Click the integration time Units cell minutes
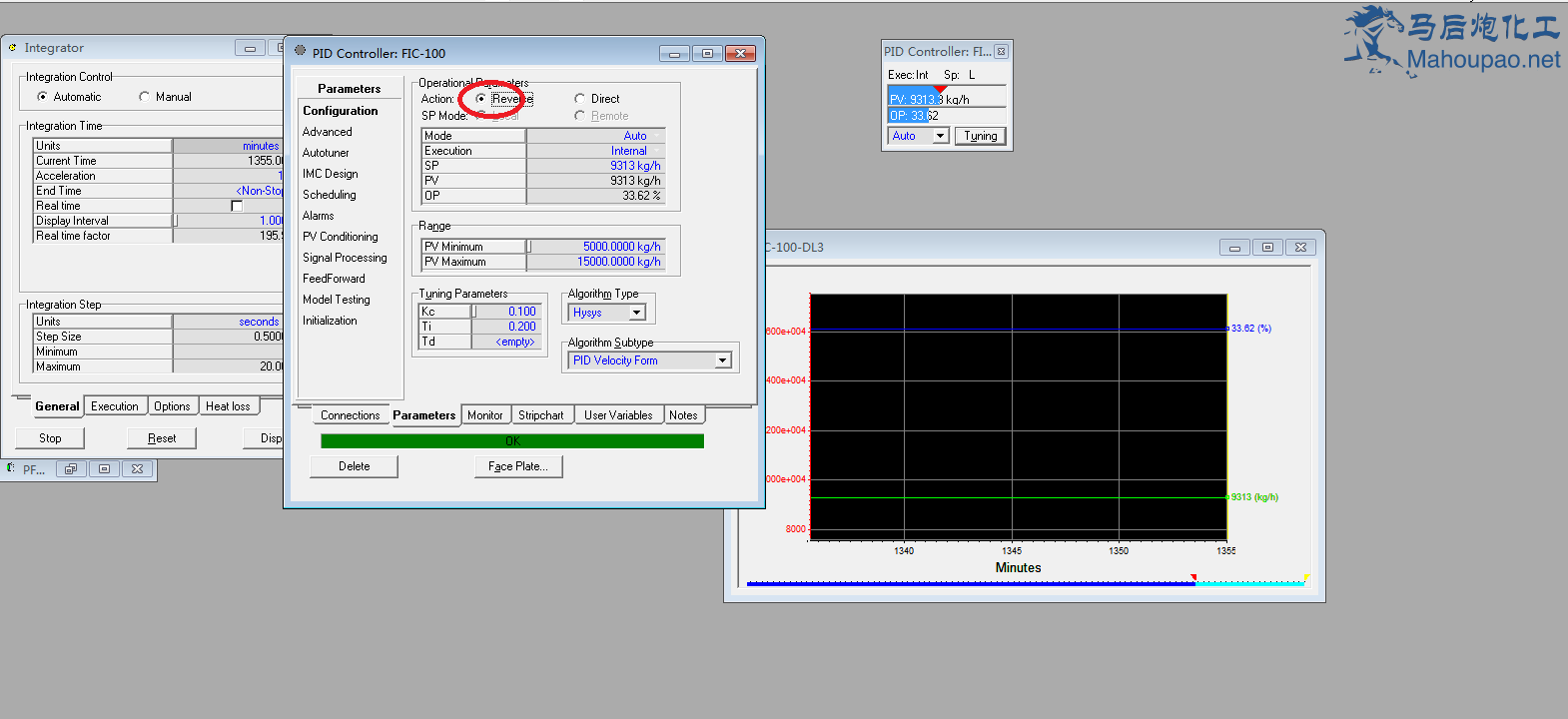The image size is (1568, 719). [229, 146]
